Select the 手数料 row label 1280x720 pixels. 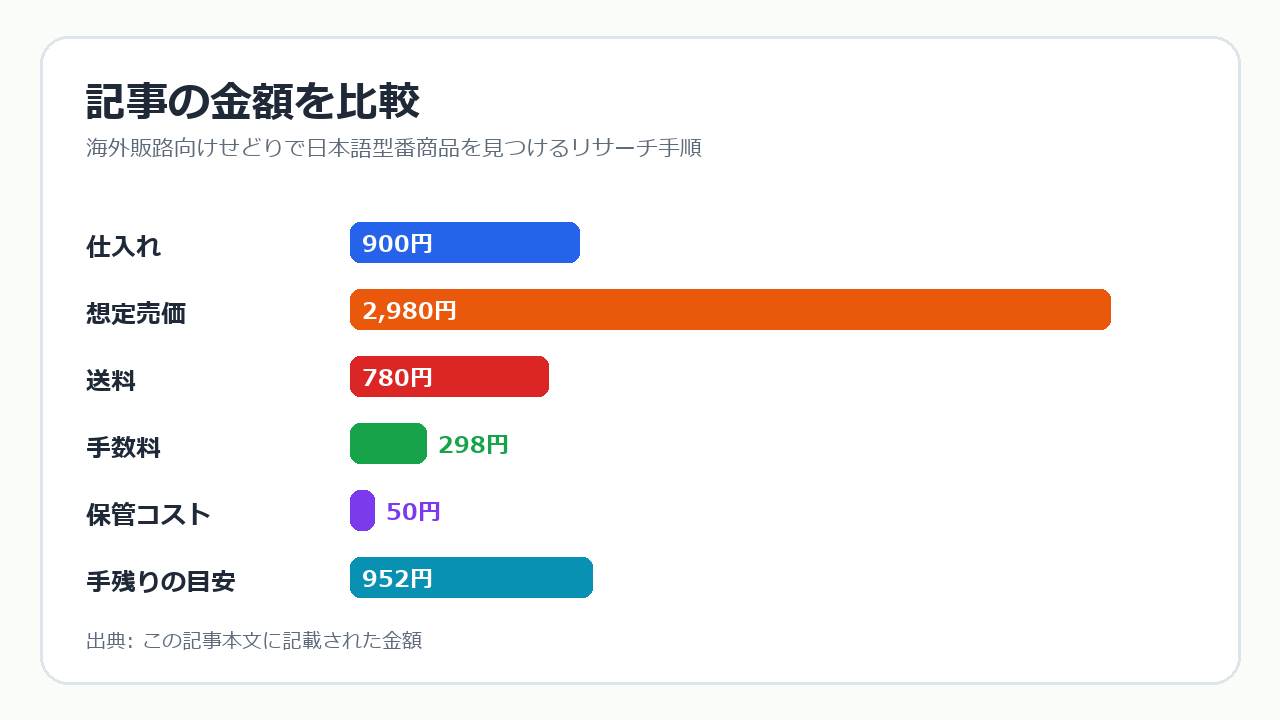[x=124, y=448]
